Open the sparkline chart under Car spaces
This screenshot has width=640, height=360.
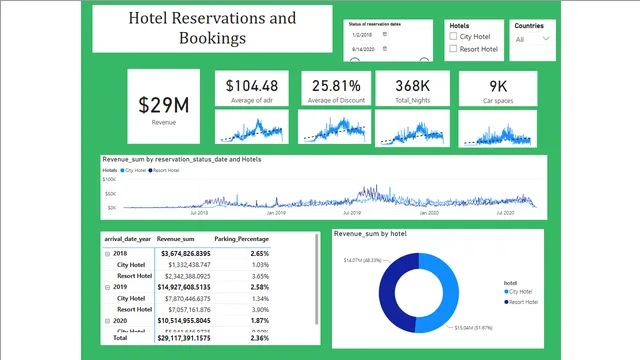coord(498,129)
